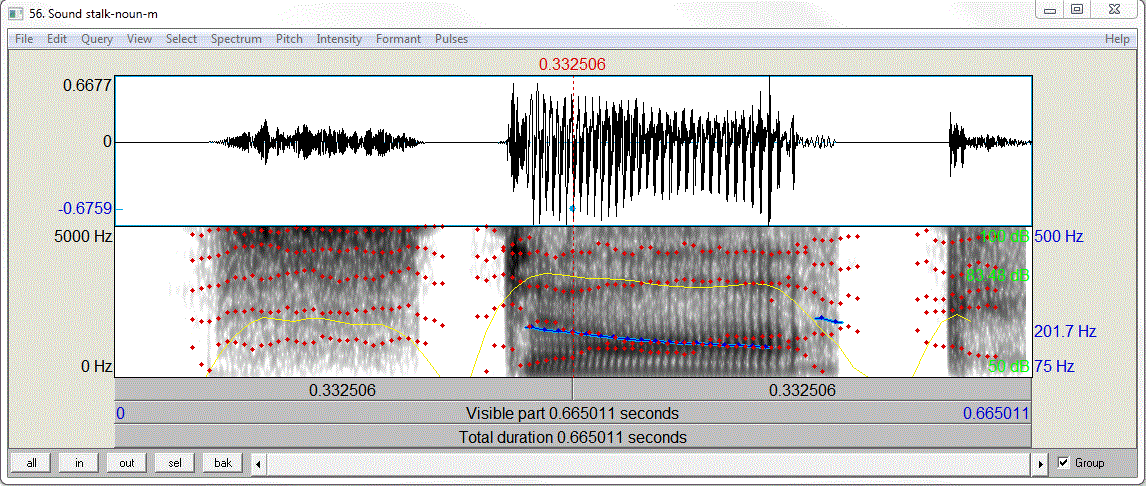Play the Total duration 0.665011 seconds bar
The height and width of the screenshot is (486, 1146).
[x=572, y=437]
